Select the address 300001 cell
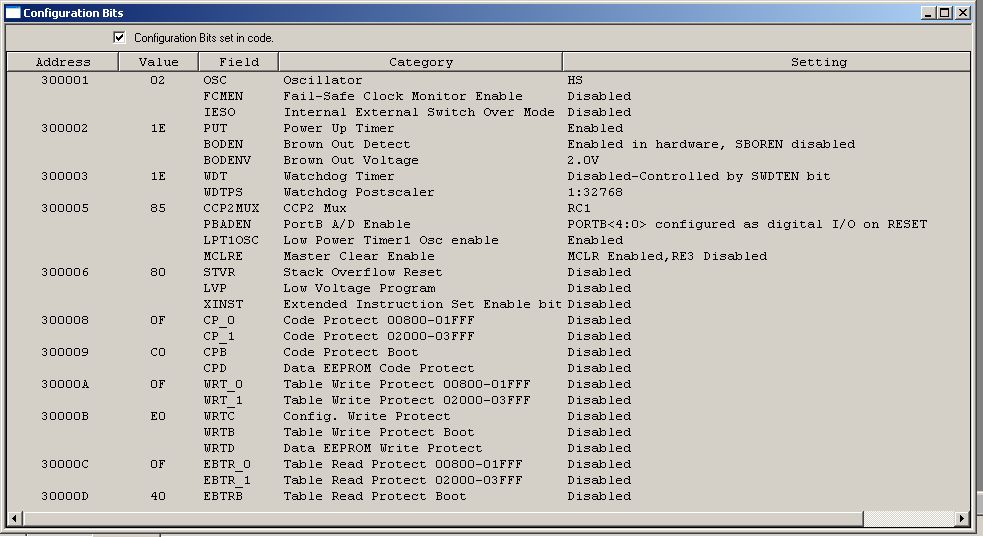The image size is (983, 537). (64, 80)
